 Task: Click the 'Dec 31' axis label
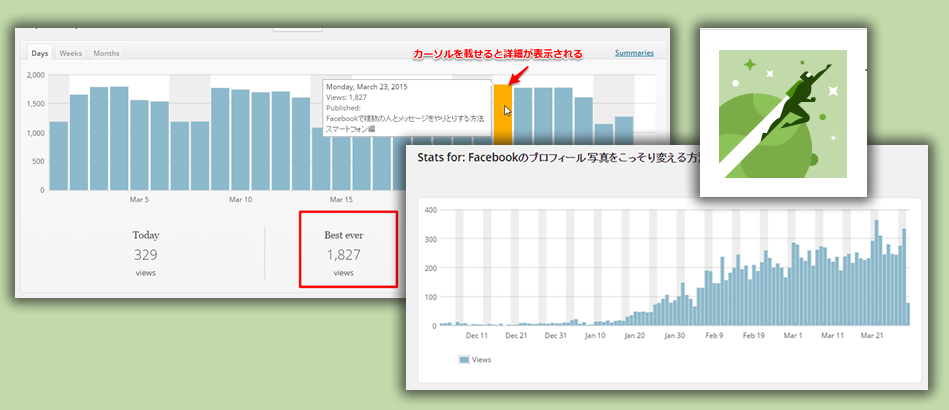pos(556,335)
